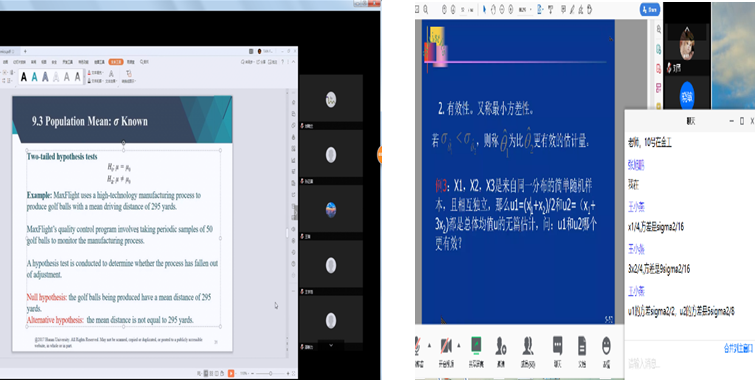
Task: Select the orange highlighted text tools ribbon tab
Action: coord(116,62)
